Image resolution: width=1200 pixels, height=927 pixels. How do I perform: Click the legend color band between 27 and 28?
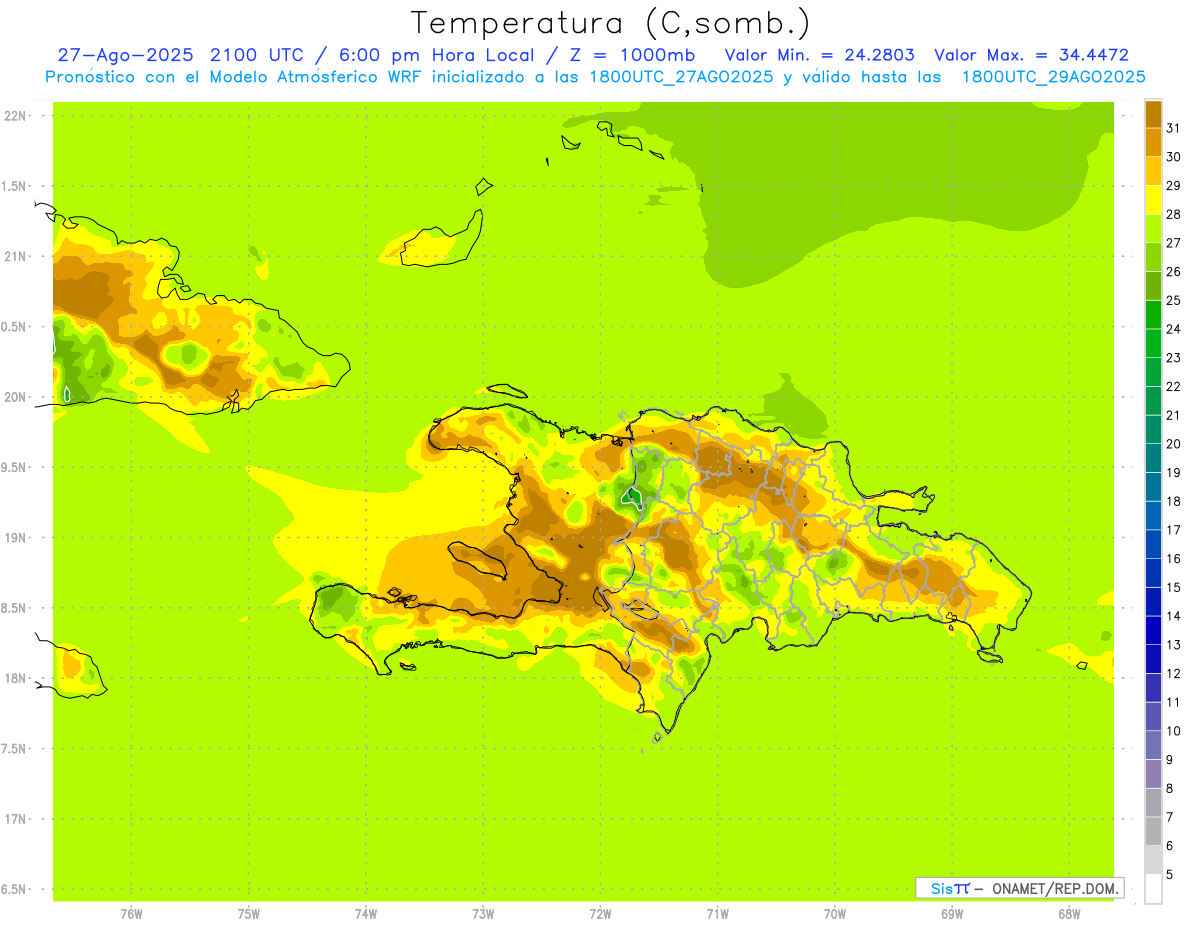[1153, 228]
